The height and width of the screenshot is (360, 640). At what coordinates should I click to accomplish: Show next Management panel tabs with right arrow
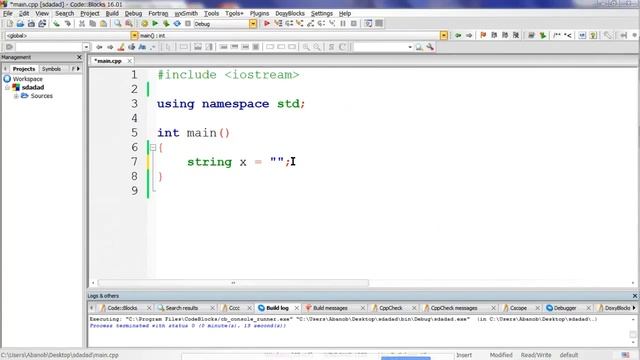coord(78,69)
